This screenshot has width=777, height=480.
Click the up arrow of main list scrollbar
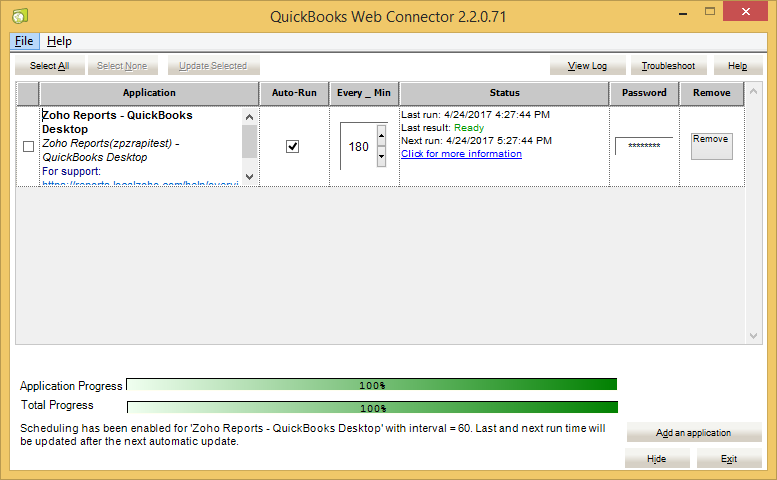pos(754,91)
